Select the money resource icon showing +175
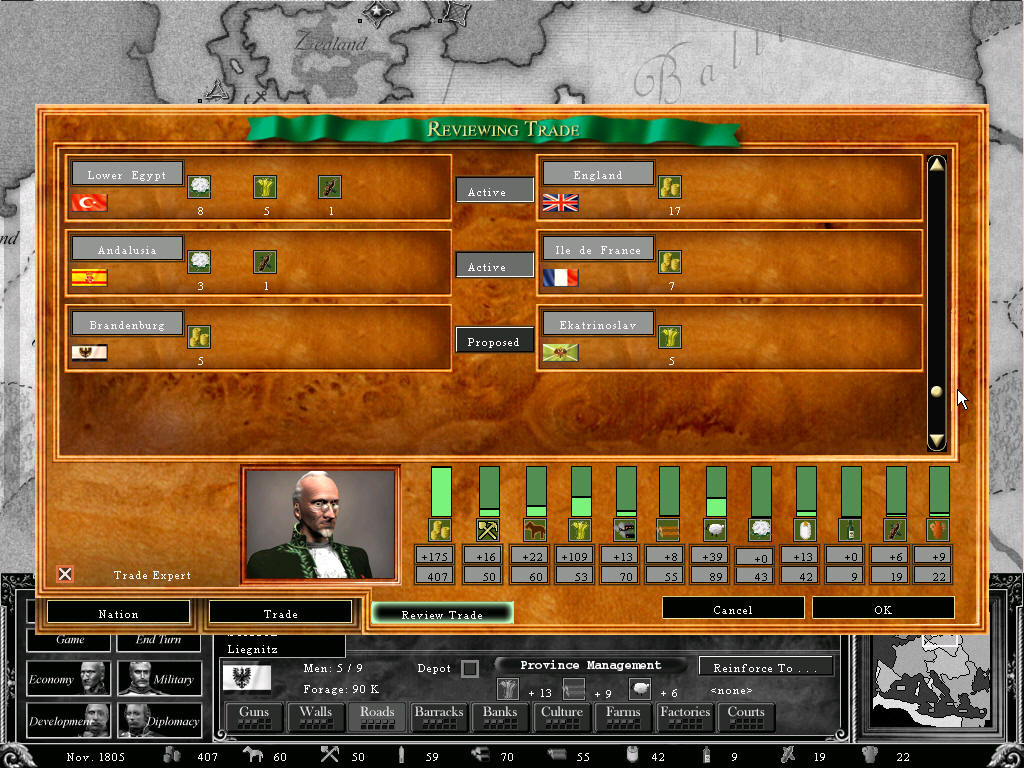Image resolution: width=1024 pixels, height=768 pixels. [x=441, y=530]
